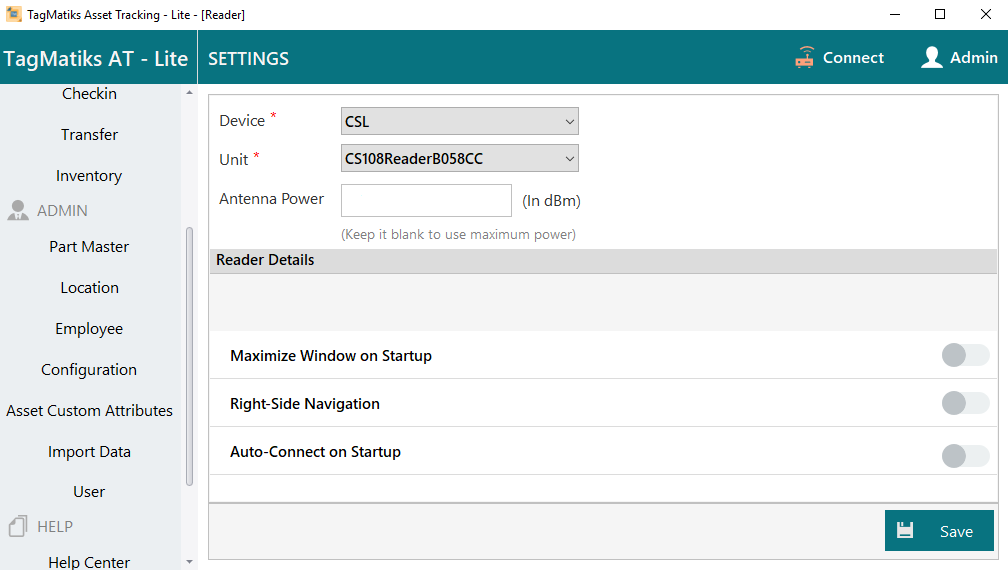This screenshot has height=572, width=1008.
Task: Click the Admin user profile icon
Action: point(932,57)
